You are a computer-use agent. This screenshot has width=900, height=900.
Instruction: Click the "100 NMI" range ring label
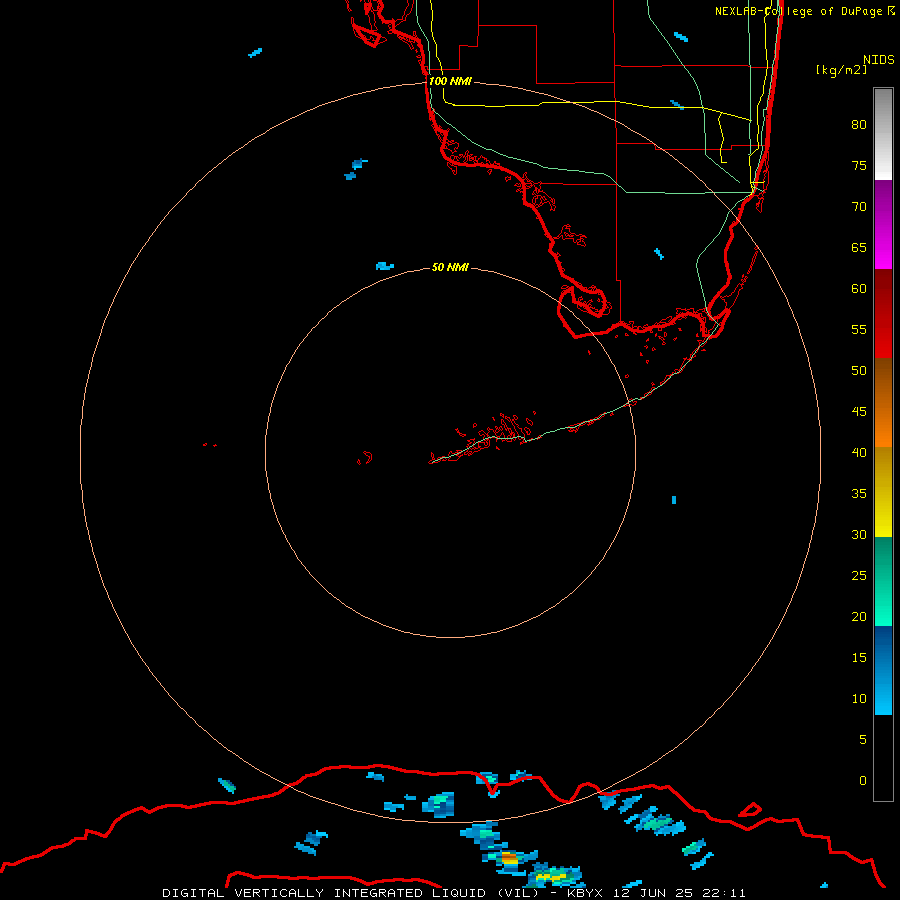(x=450, y=81)
